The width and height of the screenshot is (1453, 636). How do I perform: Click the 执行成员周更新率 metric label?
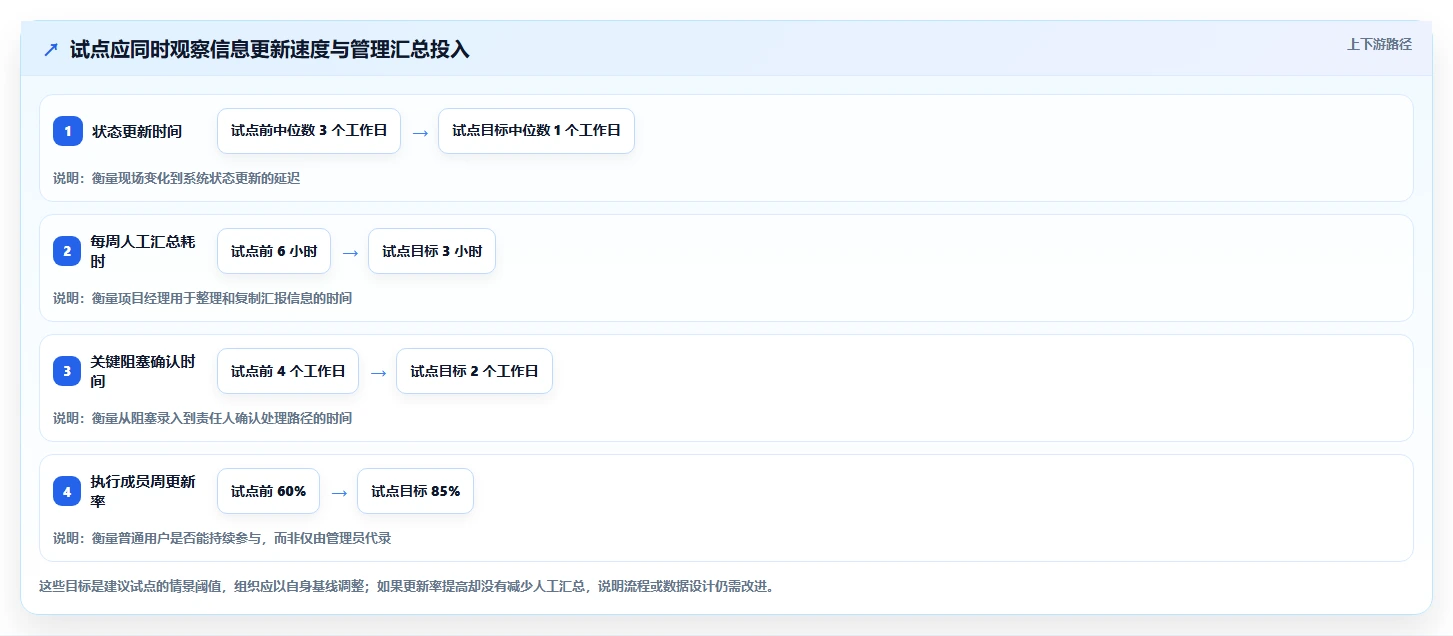(x=142, y=491)
